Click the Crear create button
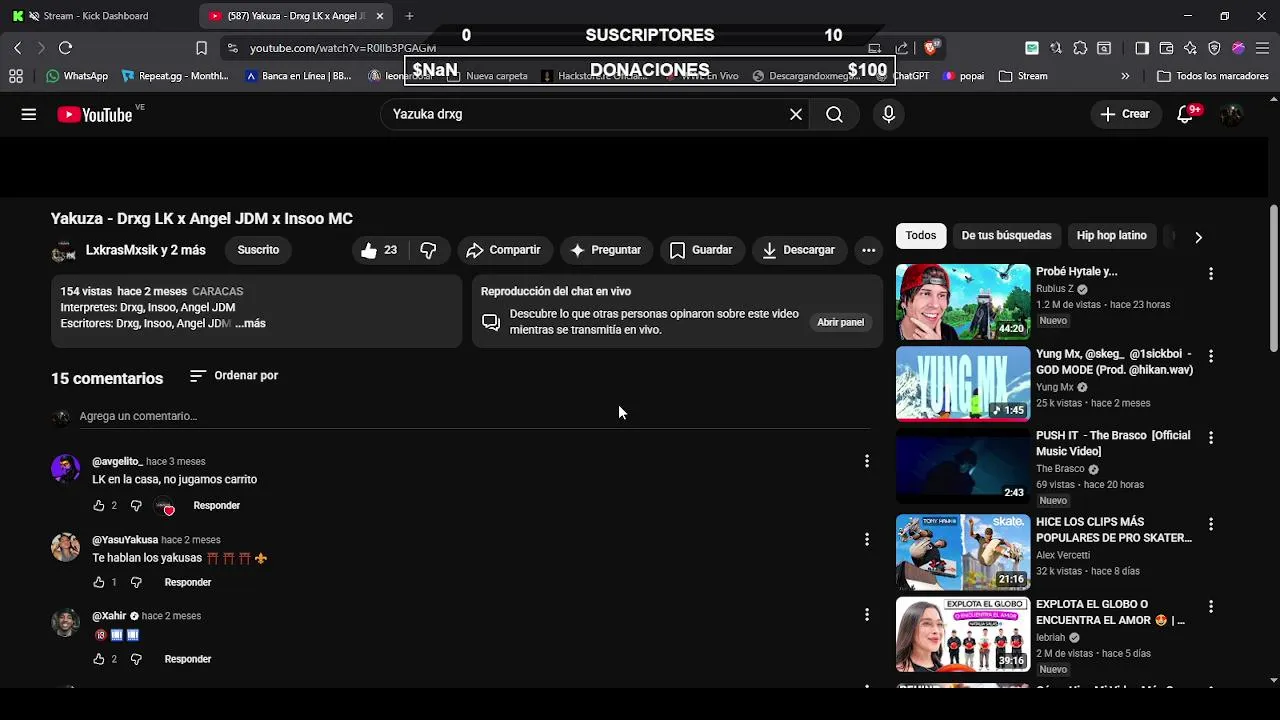Image resolution: width=1280 pixels, height=720 pixels. point(1125,114)
